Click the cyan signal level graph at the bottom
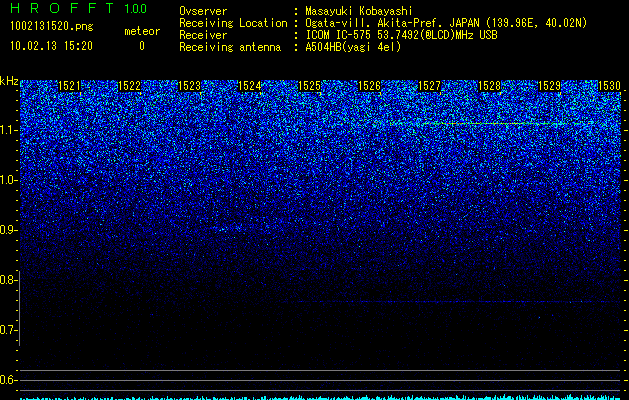 click(321, 397)
